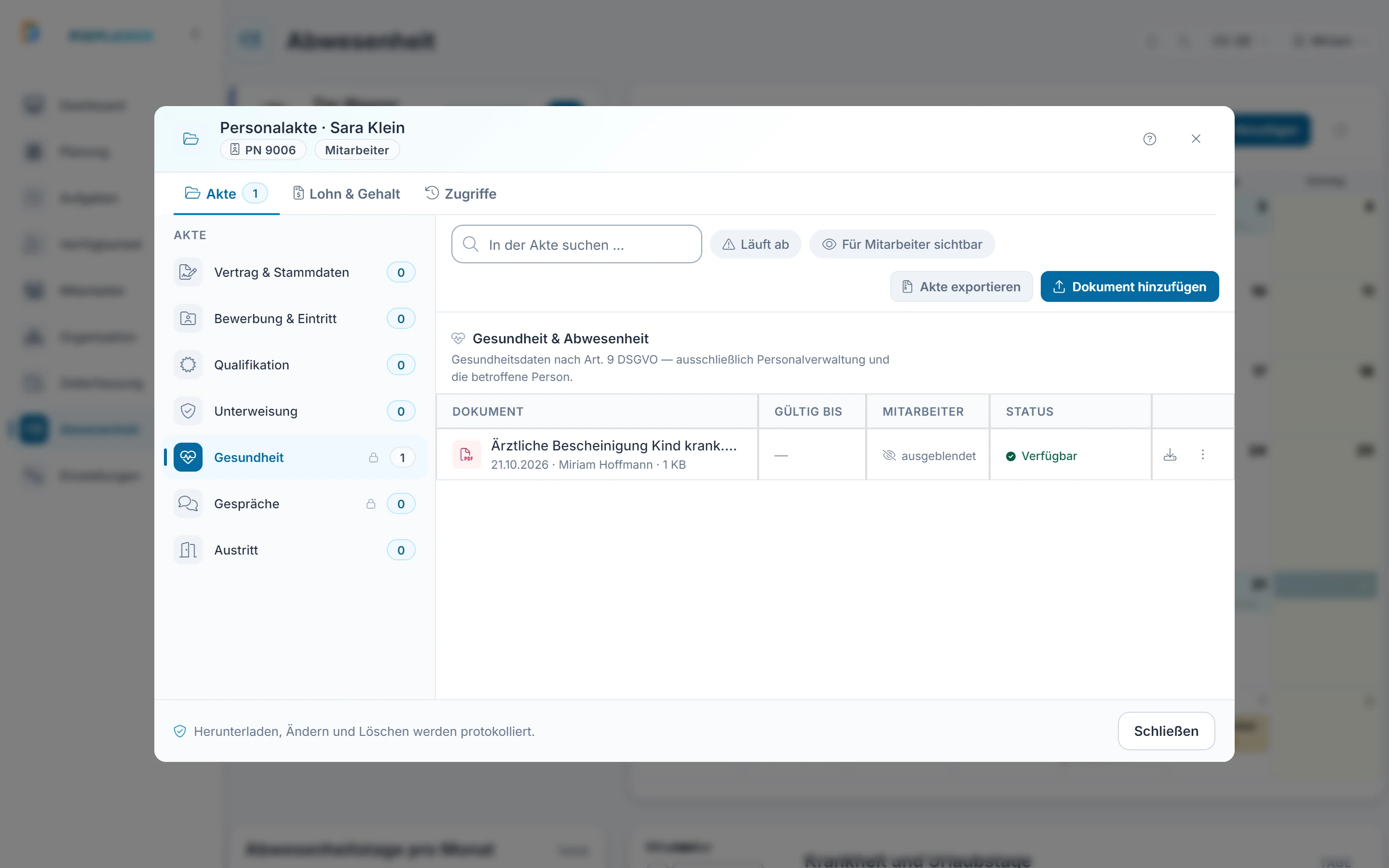Switch to the Akte tab

coord(226,193)
